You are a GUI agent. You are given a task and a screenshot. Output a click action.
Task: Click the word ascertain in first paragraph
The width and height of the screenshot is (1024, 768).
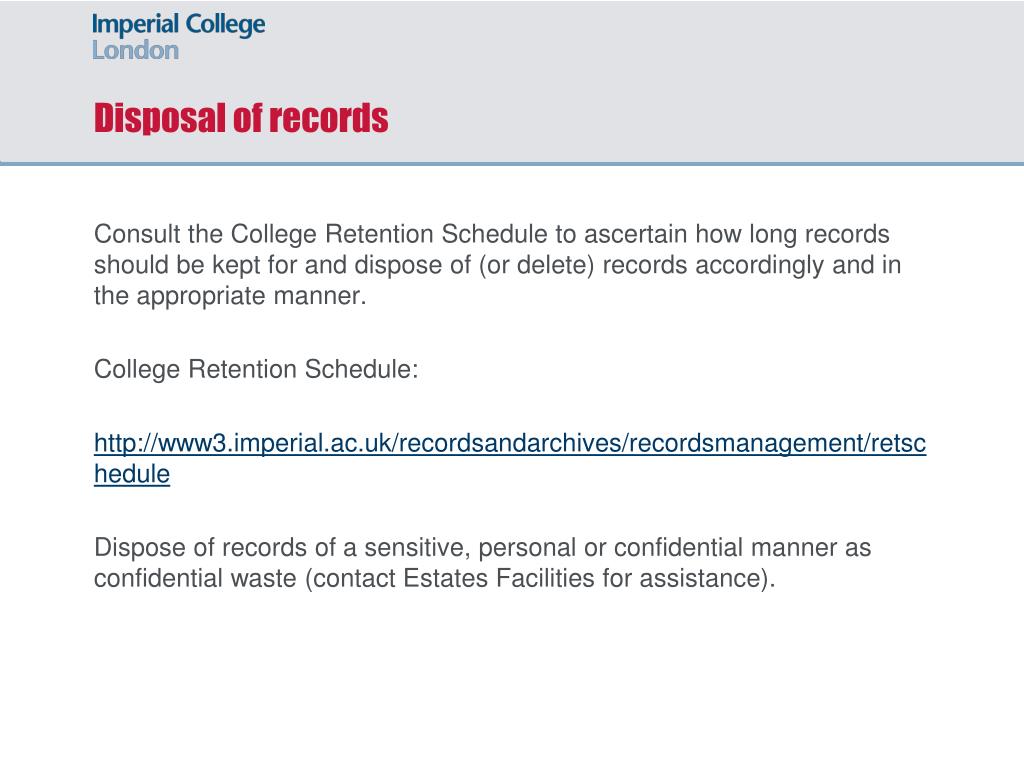coord(635,234)
